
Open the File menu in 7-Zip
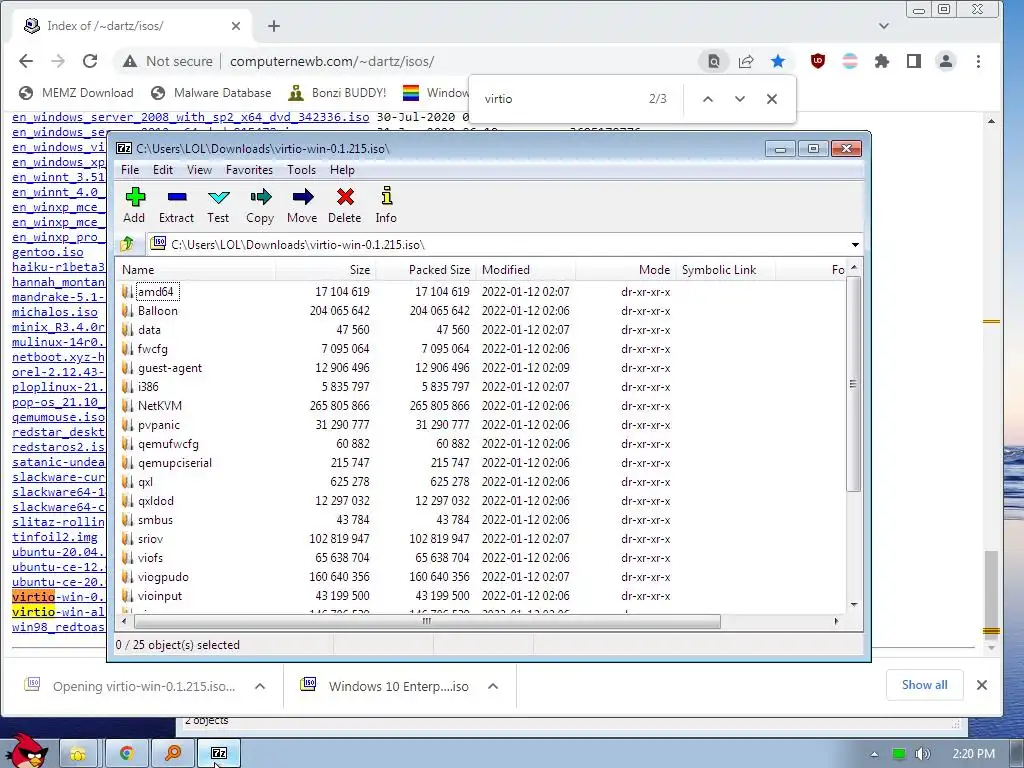(130, 170)
